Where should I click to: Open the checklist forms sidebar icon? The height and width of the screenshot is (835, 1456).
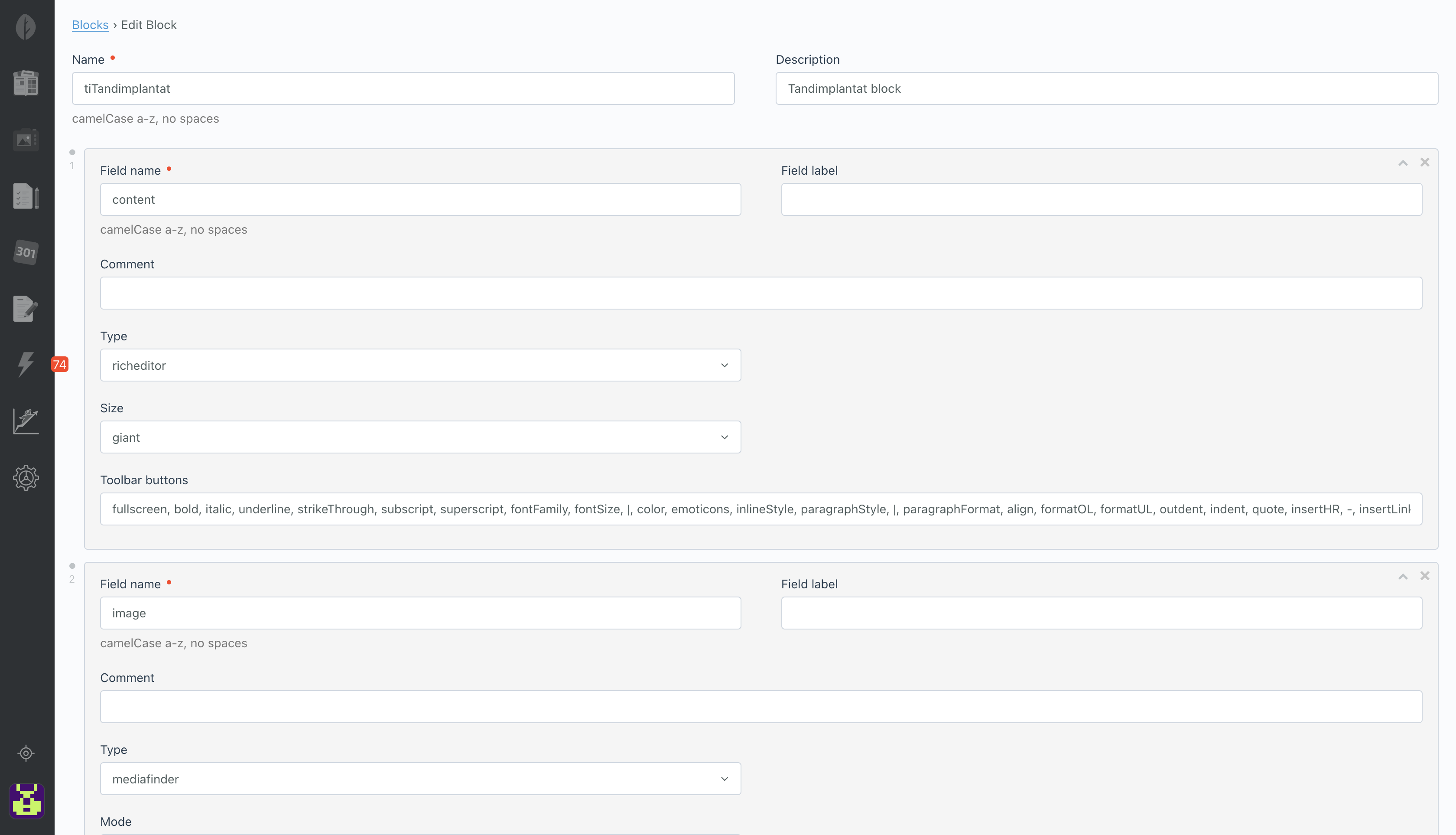pyautogui.click(x=25, y=196)
